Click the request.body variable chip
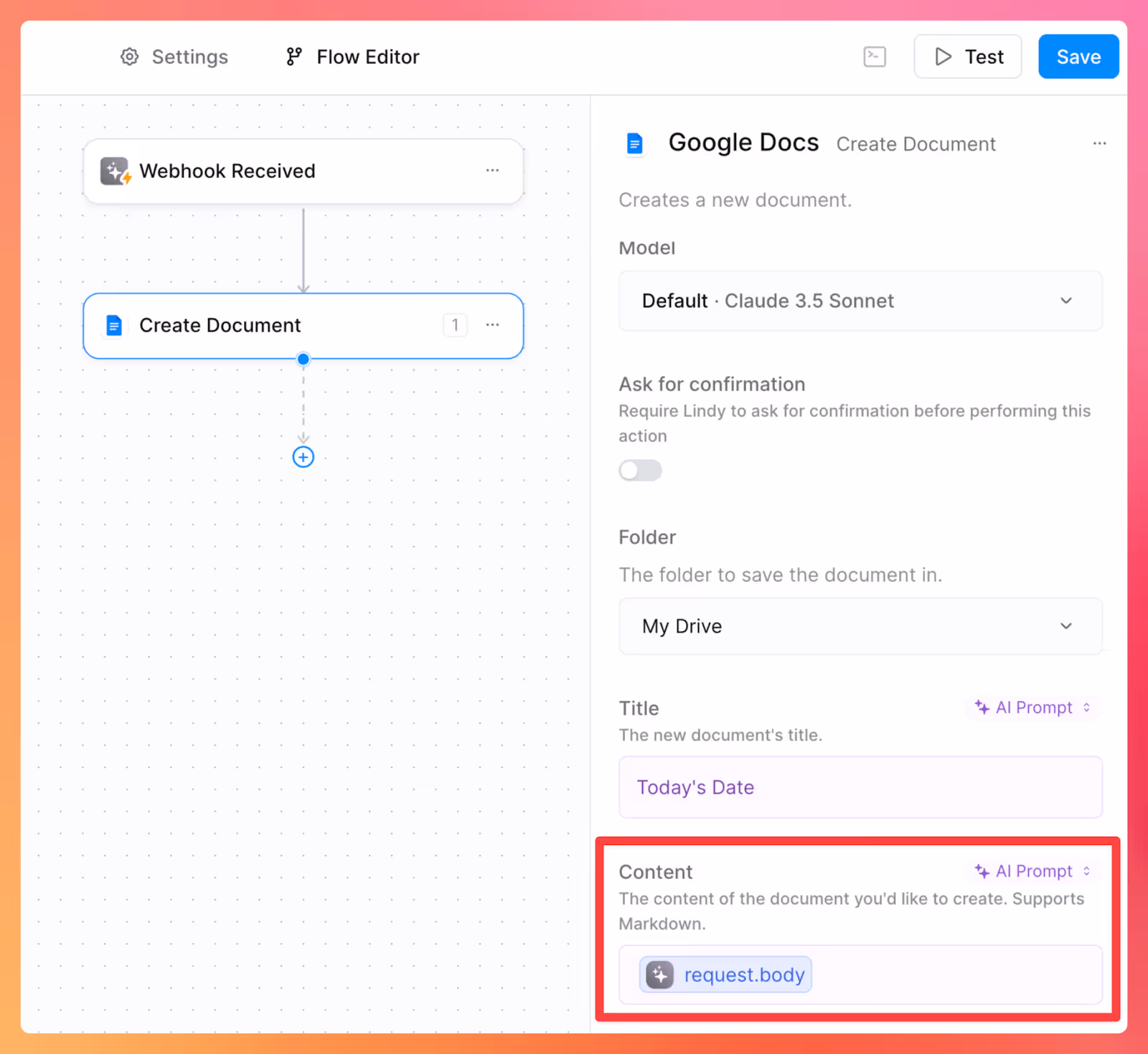The width and height of the screenshot is (1148, 1054). click(x=725, y=975)
